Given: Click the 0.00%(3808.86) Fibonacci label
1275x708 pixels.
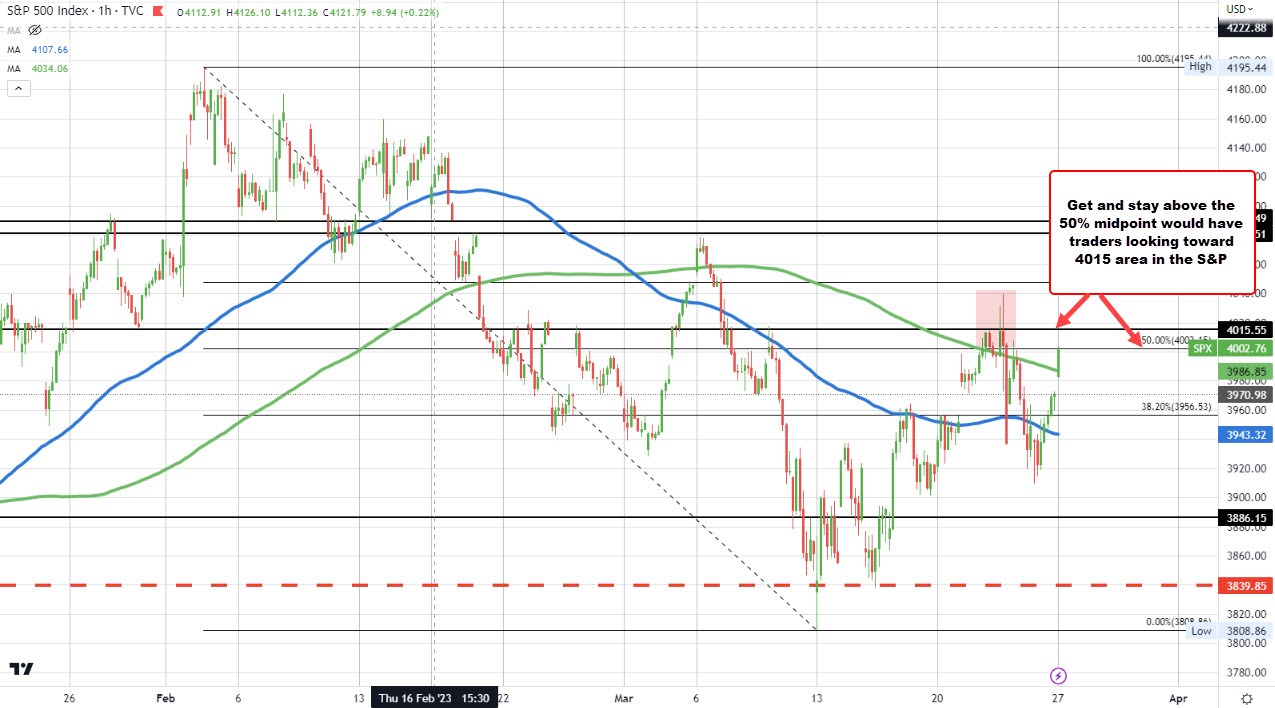Looking at the screenshot, I should pos(1178,621).
